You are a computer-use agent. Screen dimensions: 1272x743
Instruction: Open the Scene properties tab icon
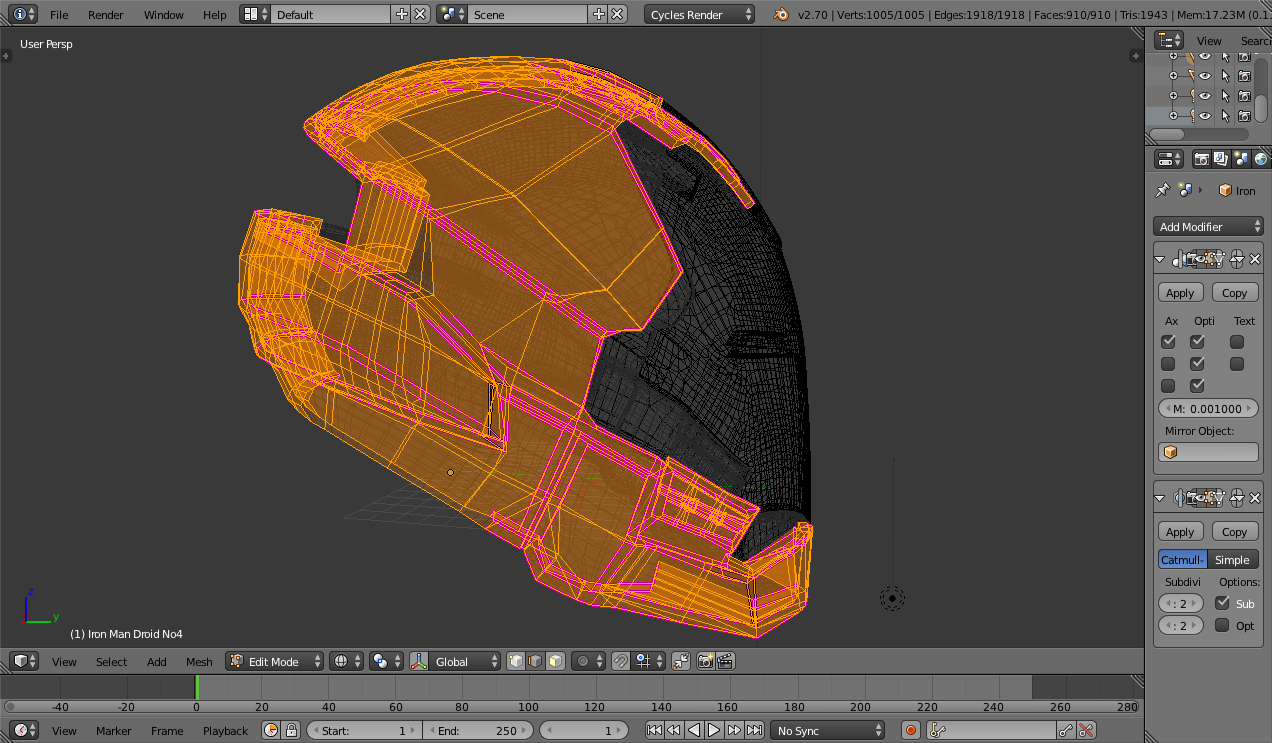pos(1241,158)
